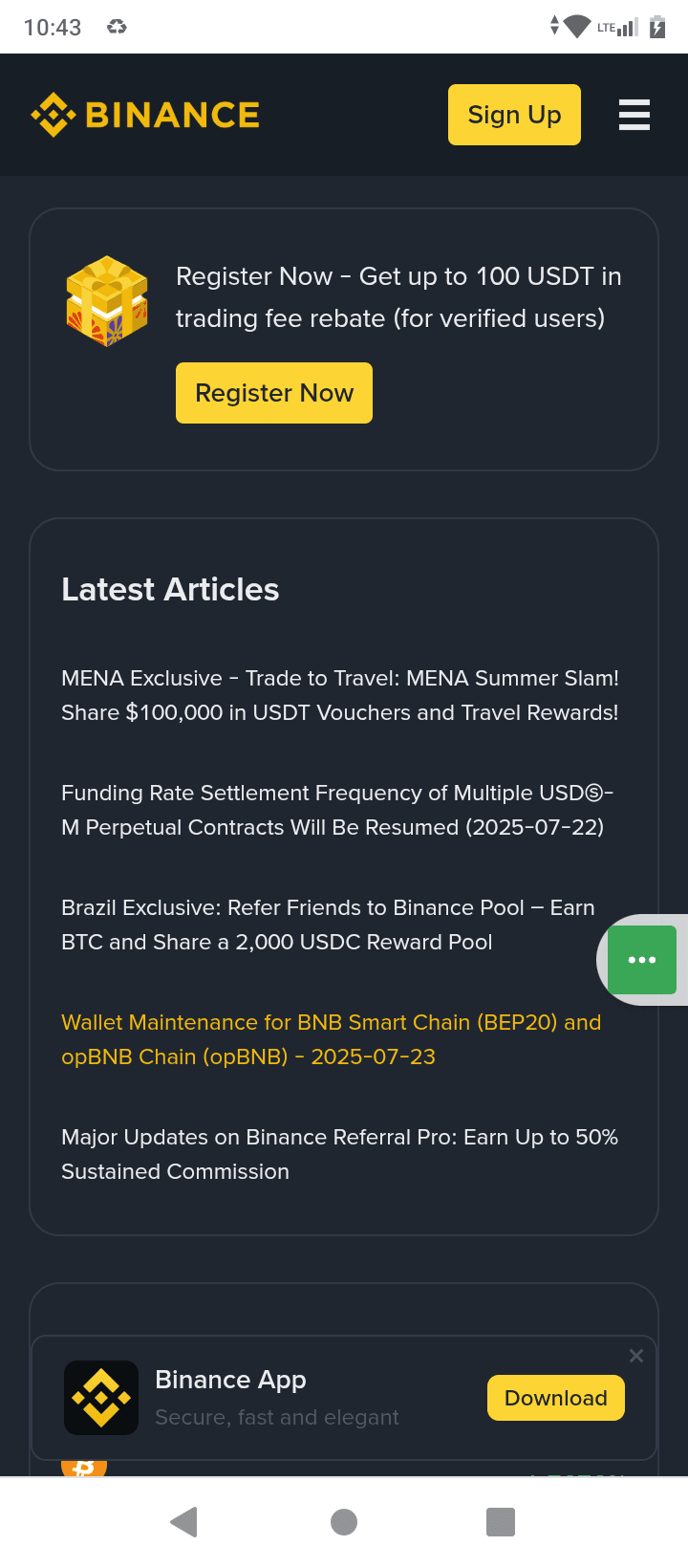The width and height of the screenshot is (688, 1568).
Task: Tap the Android home navigation button
Action: click(x=344, y=1522)
